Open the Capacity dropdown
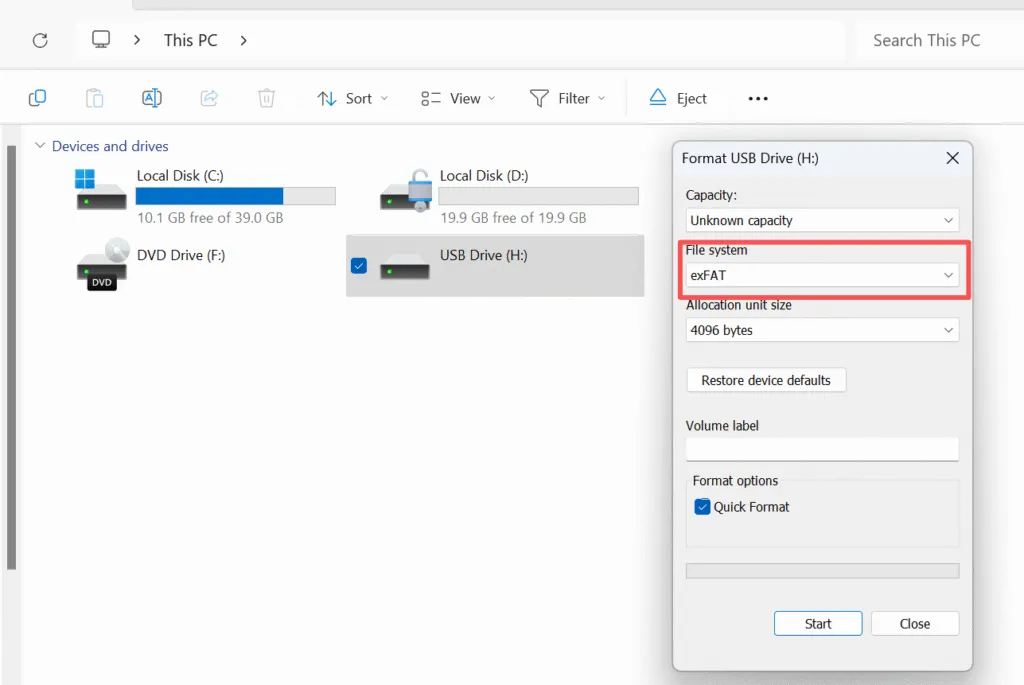Viewport: 1024px width, 685px height. pos(821,220)
